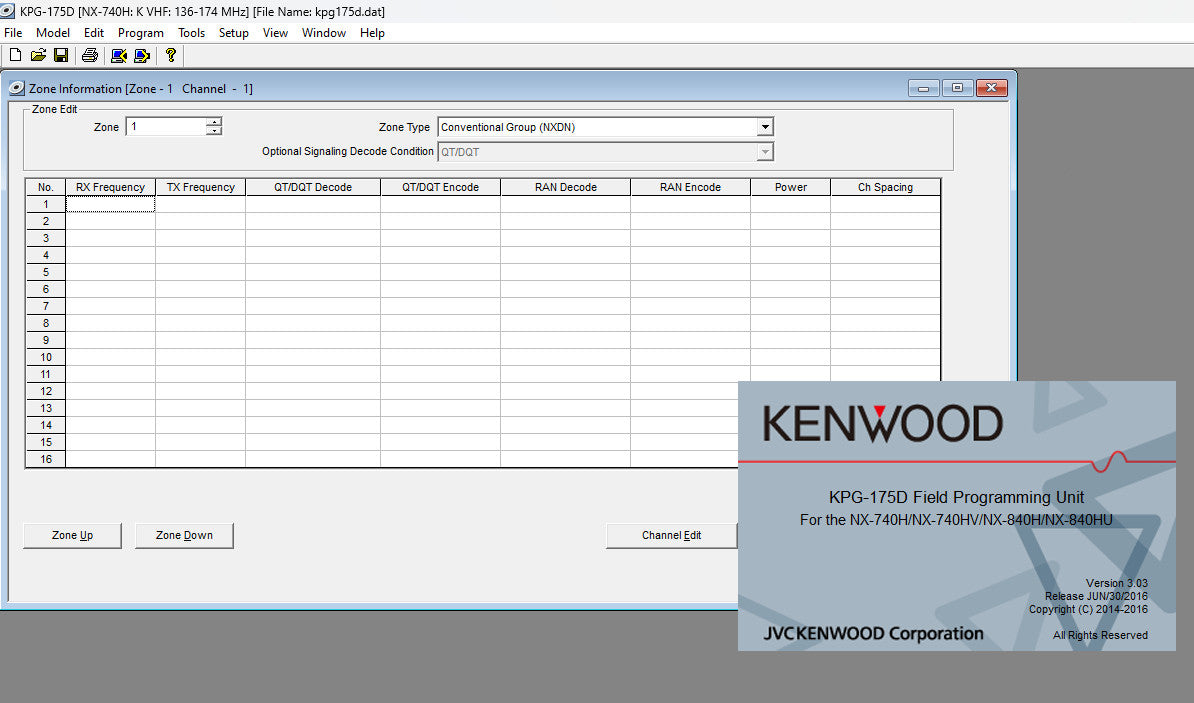Open the View menu
The width and height of the screenshot is (1194, 703).
pyautogui.click(x=275, y=33)
